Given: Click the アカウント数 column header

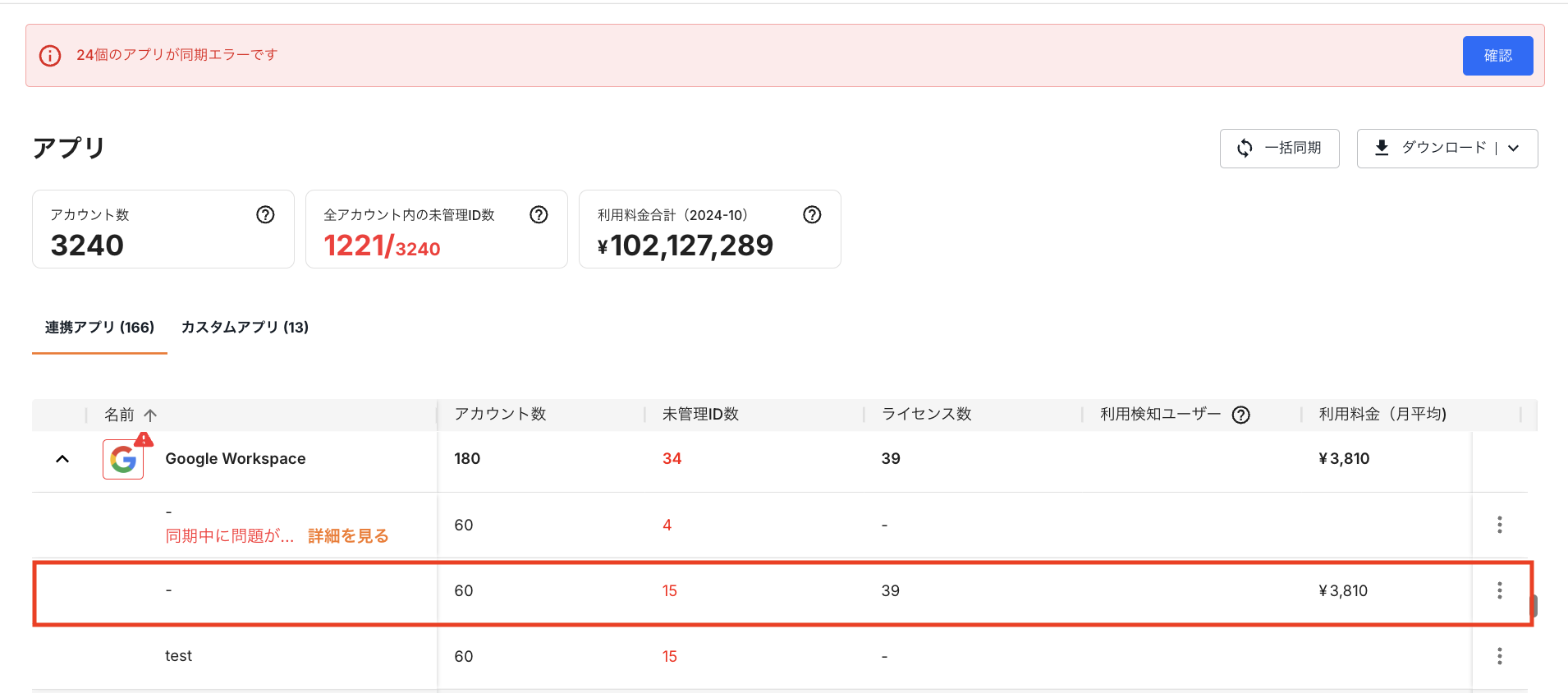Looking at the screenshot, I should click(501, 415).
